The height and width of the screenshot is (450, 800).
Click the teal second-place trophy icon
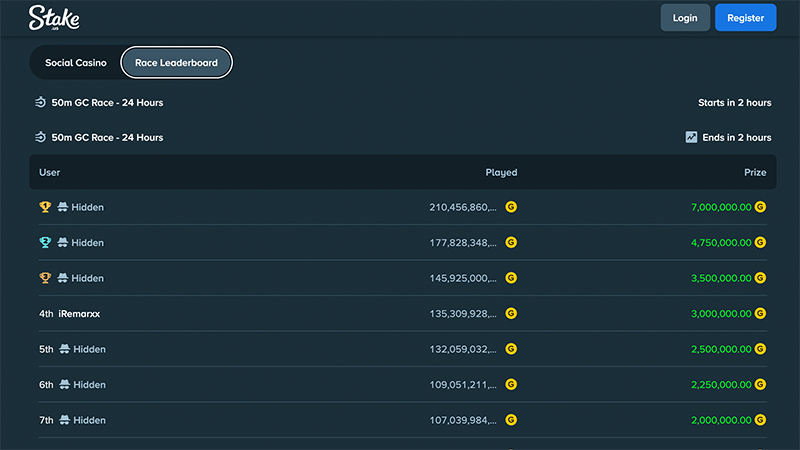point(45,242)
